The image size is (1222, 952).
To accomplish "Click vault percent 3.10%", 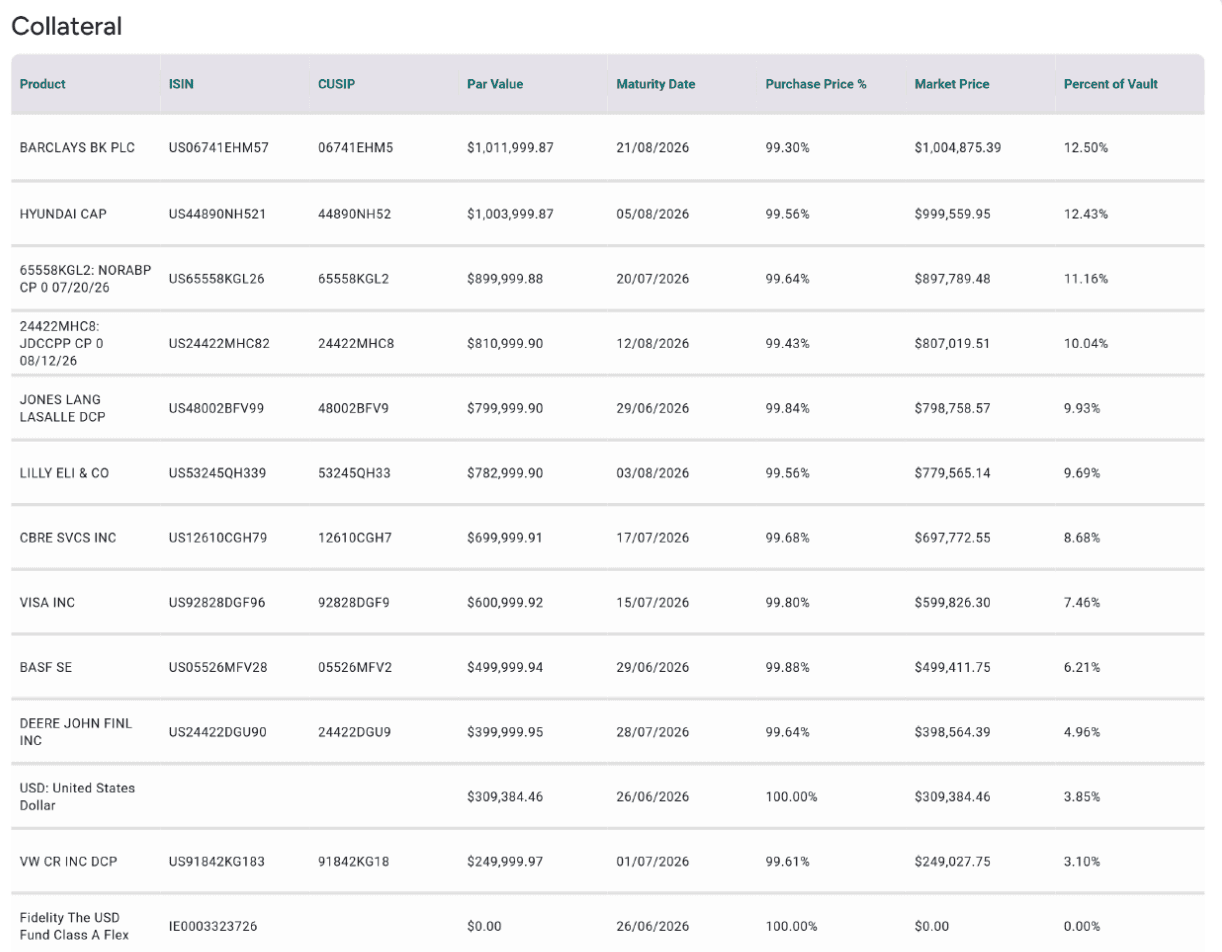I will point(1083,862).
